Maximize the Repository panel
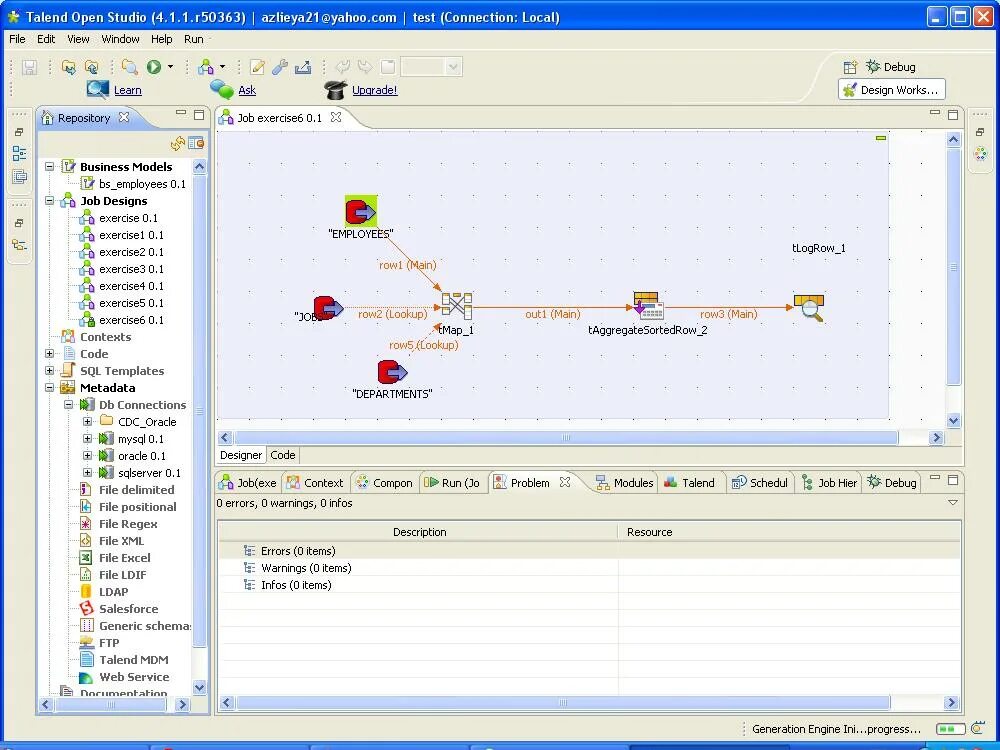This screenshot has height=750, width=1000. 199,115
